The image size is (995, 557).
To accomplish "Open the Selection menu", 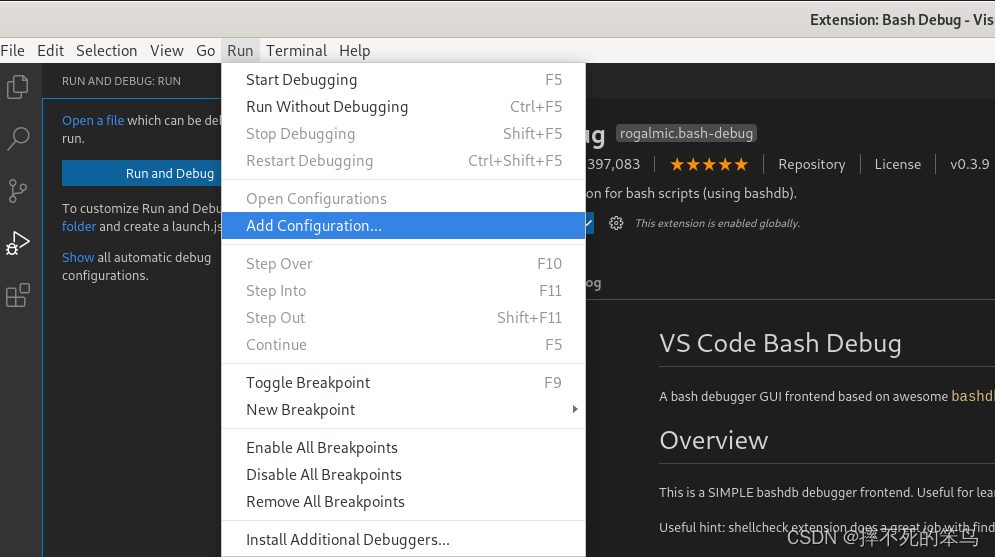I will click(107, 51).
